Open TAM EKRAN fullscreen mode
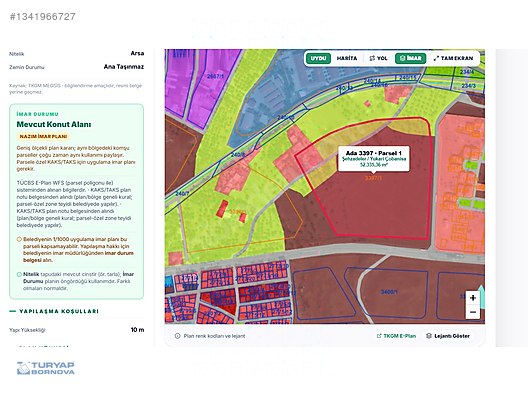This screenshot has width=528, height=396. [454, 58]
